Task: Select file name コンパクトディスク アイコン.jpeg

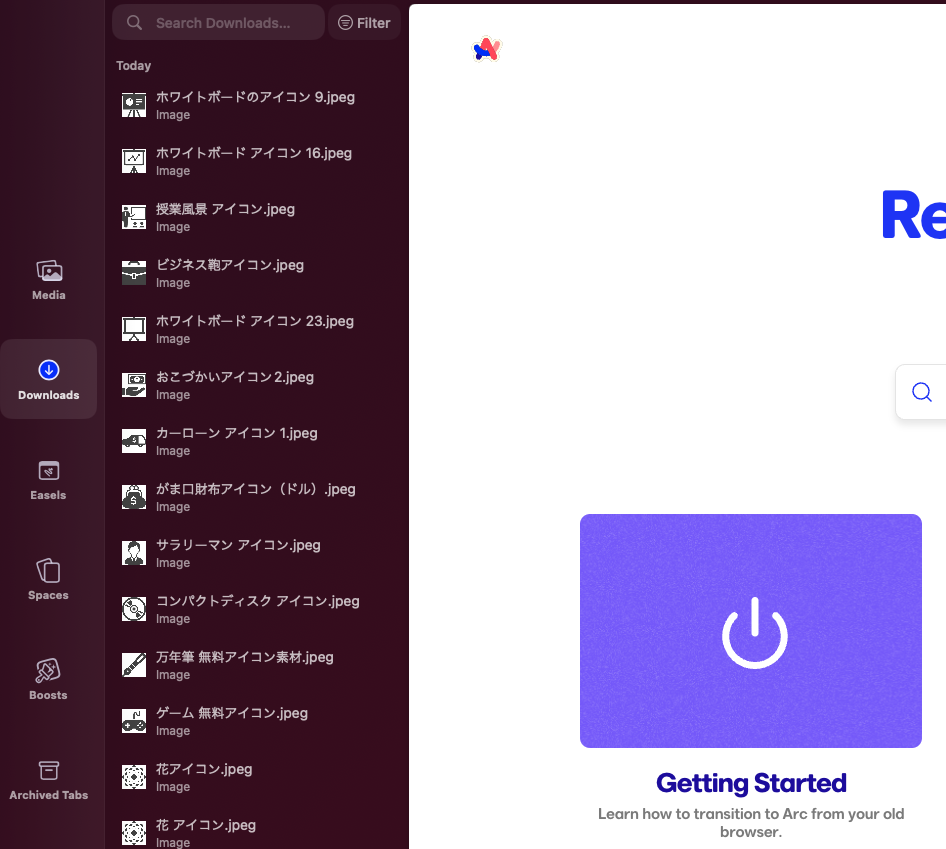Action: point(258,602)
